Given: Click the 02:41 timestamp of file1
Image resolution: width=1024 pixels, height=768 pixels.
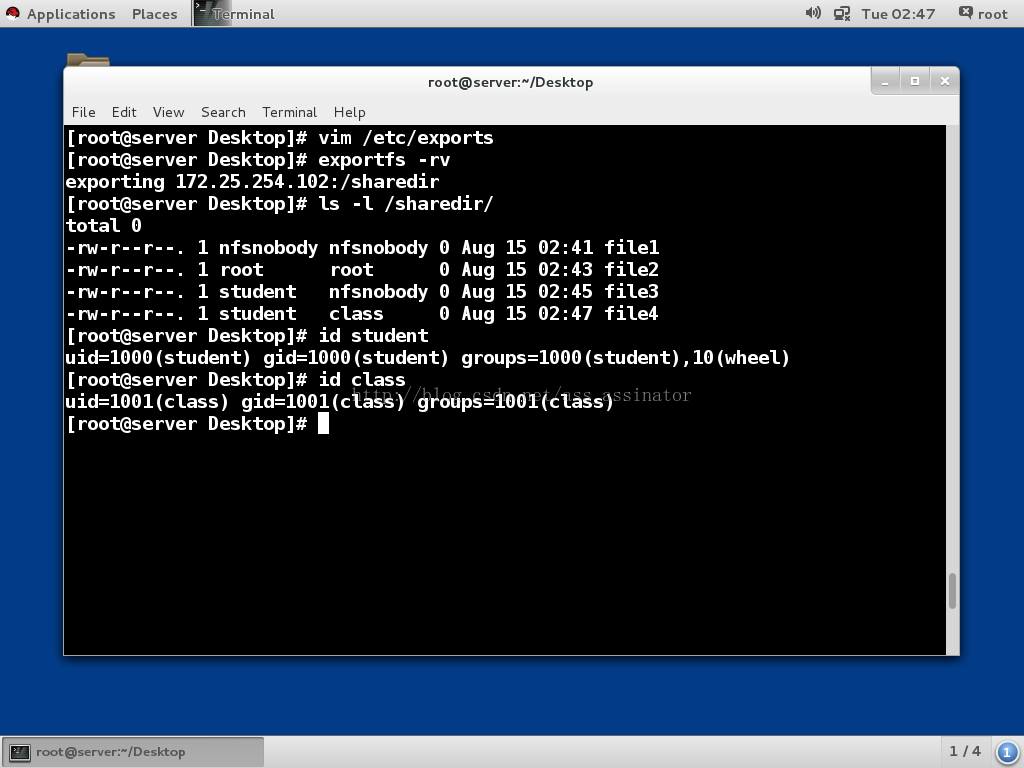Looking at the screenshot, I should coord(566,248).
